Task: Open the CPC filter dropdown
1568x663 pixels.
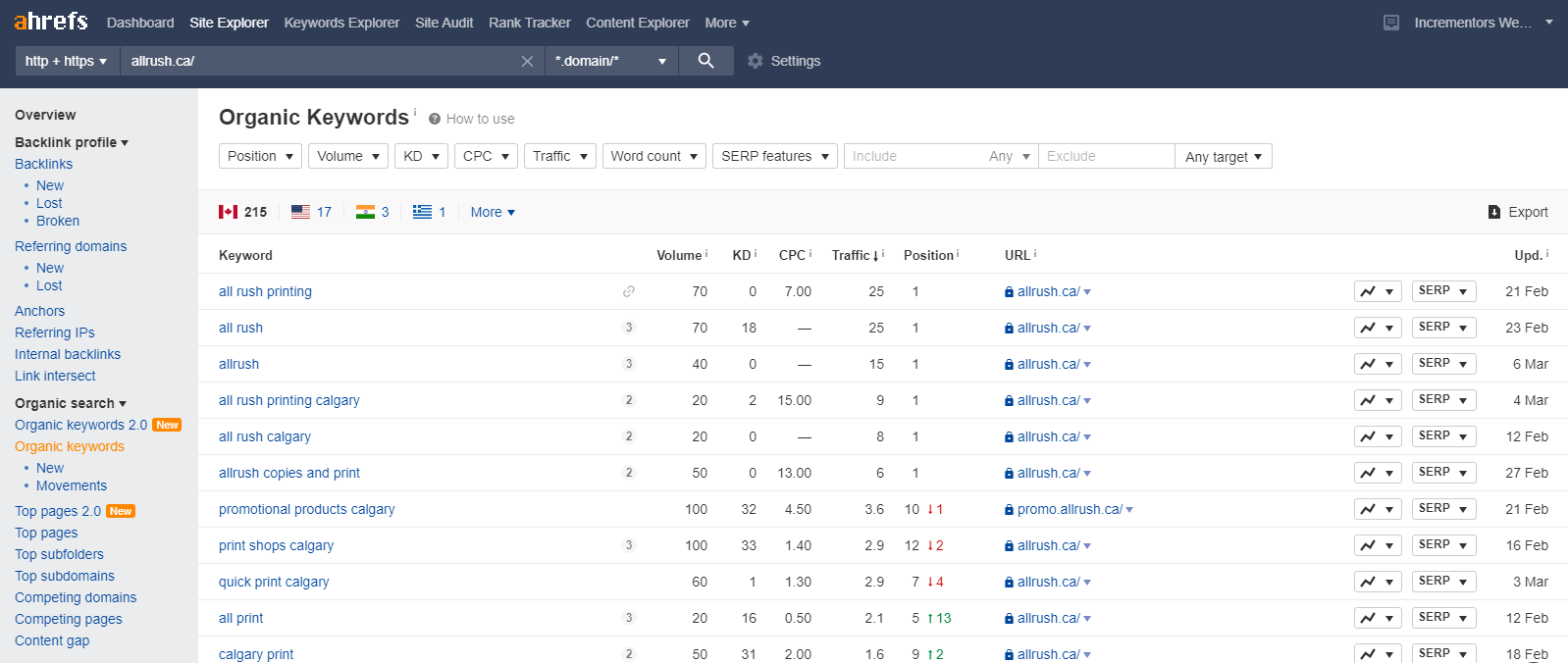Action: [x=486, y=156]
